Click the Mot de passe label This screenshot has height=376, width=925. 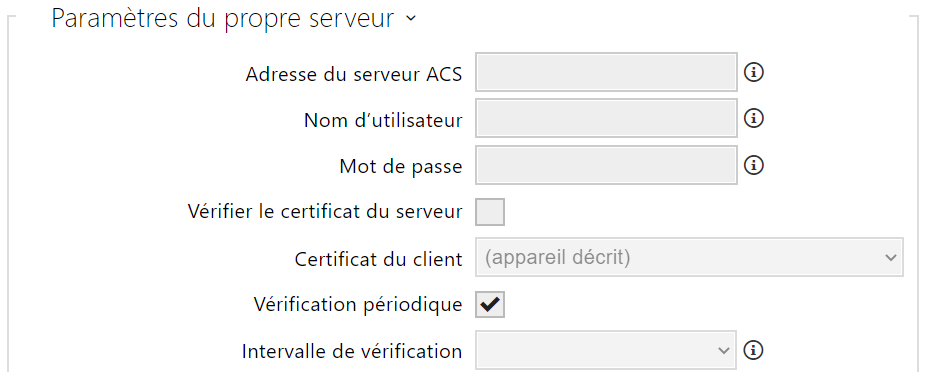coord(401,167)
